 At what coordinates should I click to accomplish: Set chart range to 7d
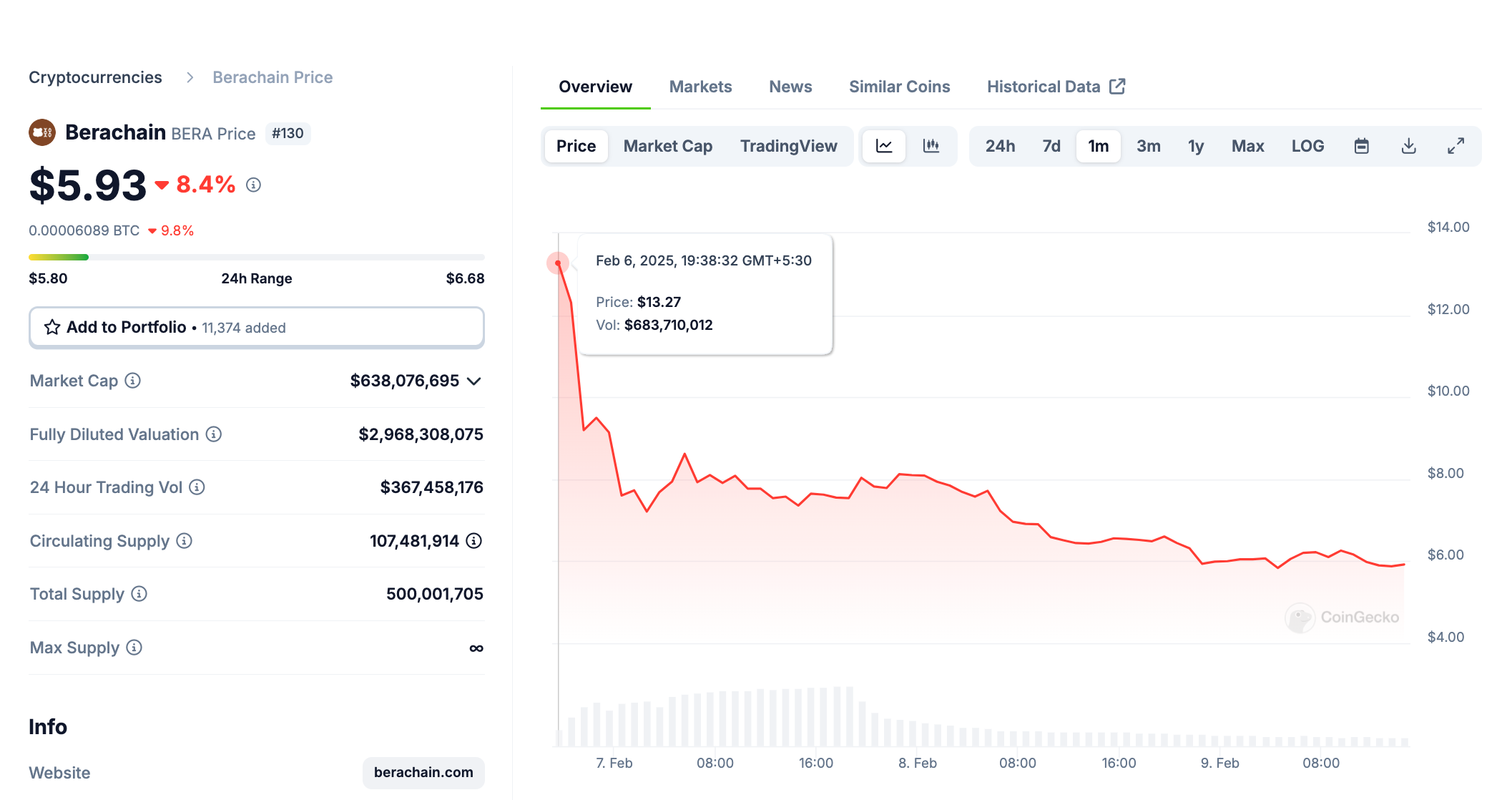(1051, 146)
